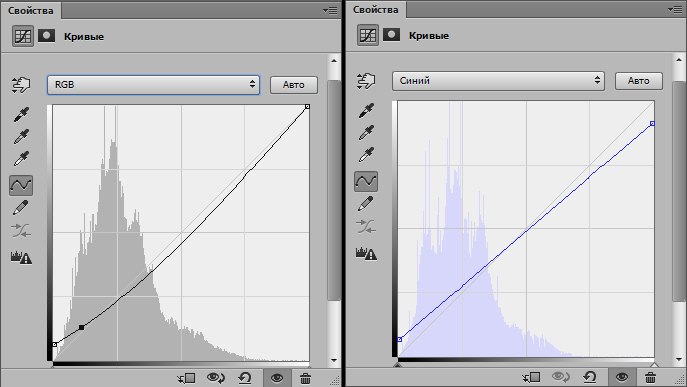This screenshot has width=687, height=387.
Task: Open the RGB channel dropdown
Action: pos(153,85)
